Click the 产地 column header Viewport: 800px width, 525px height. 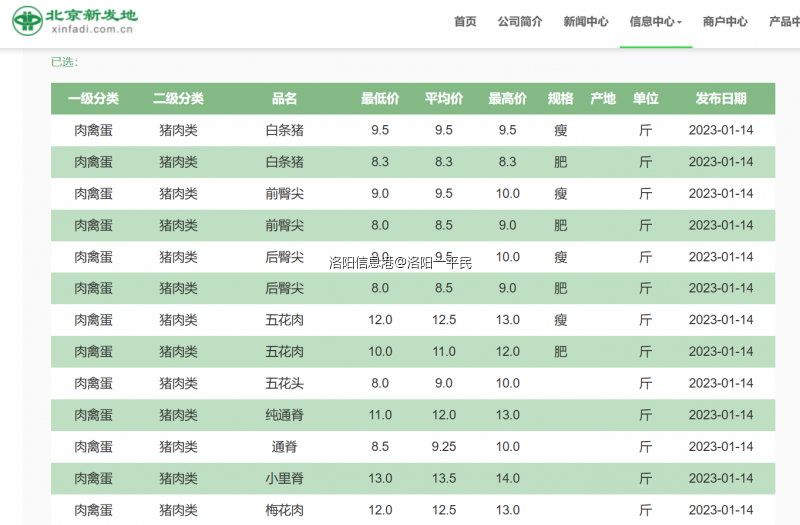pos(603,98)
